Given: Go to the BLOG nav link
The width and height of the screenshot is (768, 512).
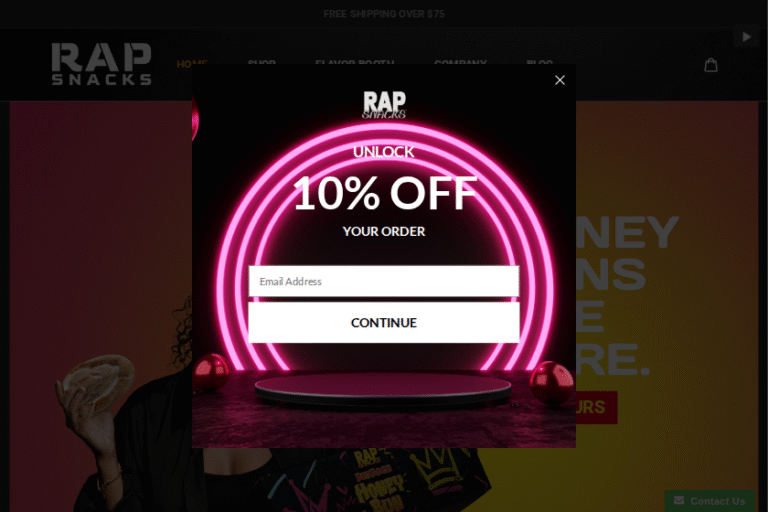Looking at the screenshot, I should (540, 62).
